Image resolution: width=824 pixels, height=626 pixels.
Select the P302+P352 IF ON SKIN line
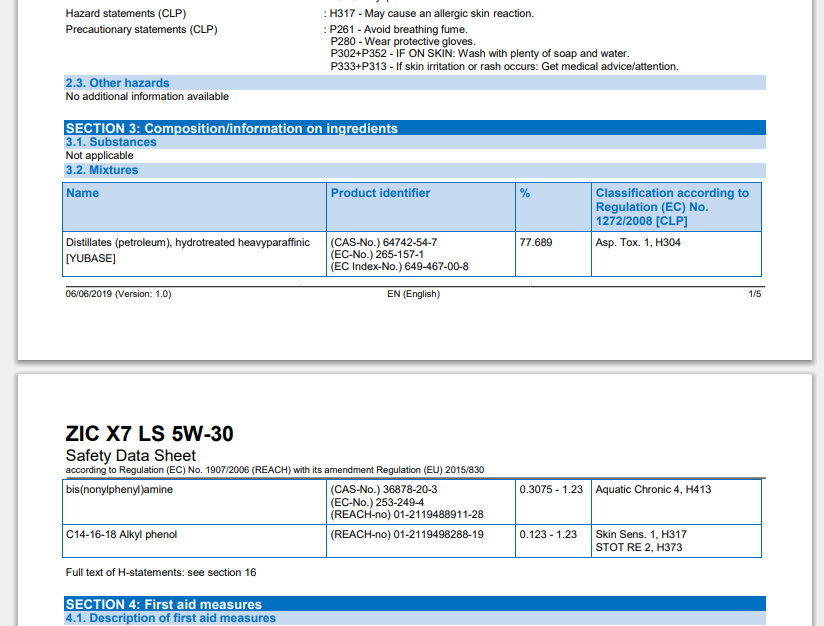tap(480, 54)
